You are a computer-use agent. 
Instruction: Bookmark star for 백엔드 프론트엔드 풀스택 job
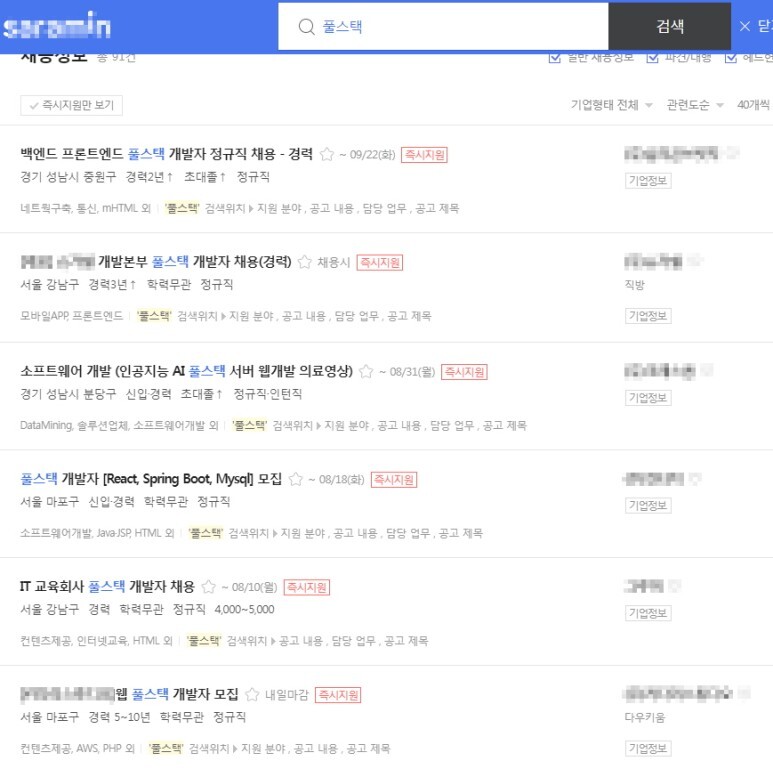326,154
